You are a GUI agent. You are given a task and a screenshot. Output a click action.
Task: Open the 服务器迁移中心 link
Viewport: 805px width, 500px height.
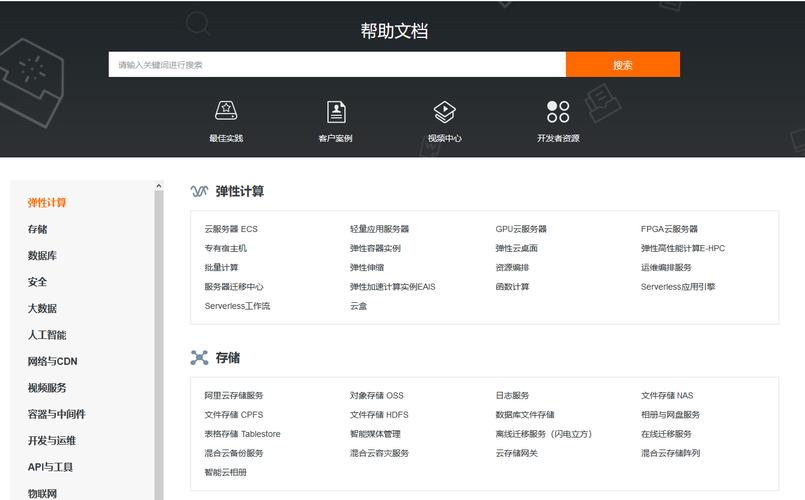[234, 287]
